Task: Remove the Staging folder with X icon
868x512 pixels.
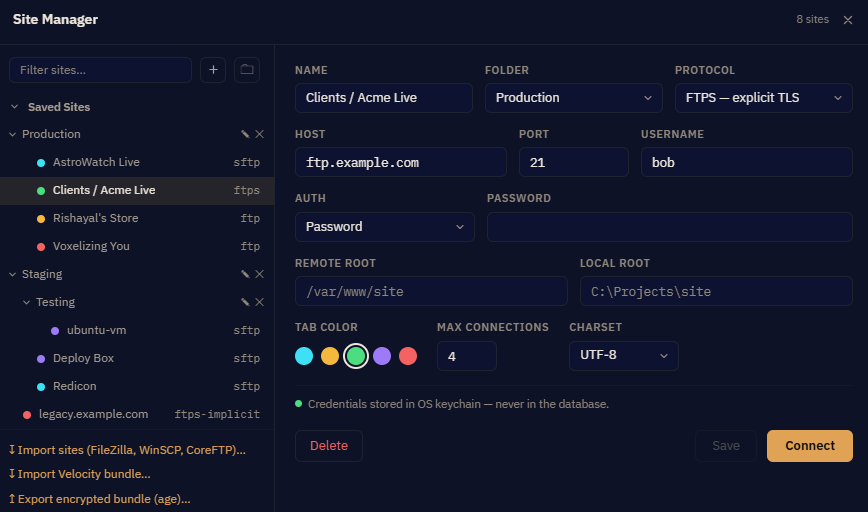Action: coord(259,274)
